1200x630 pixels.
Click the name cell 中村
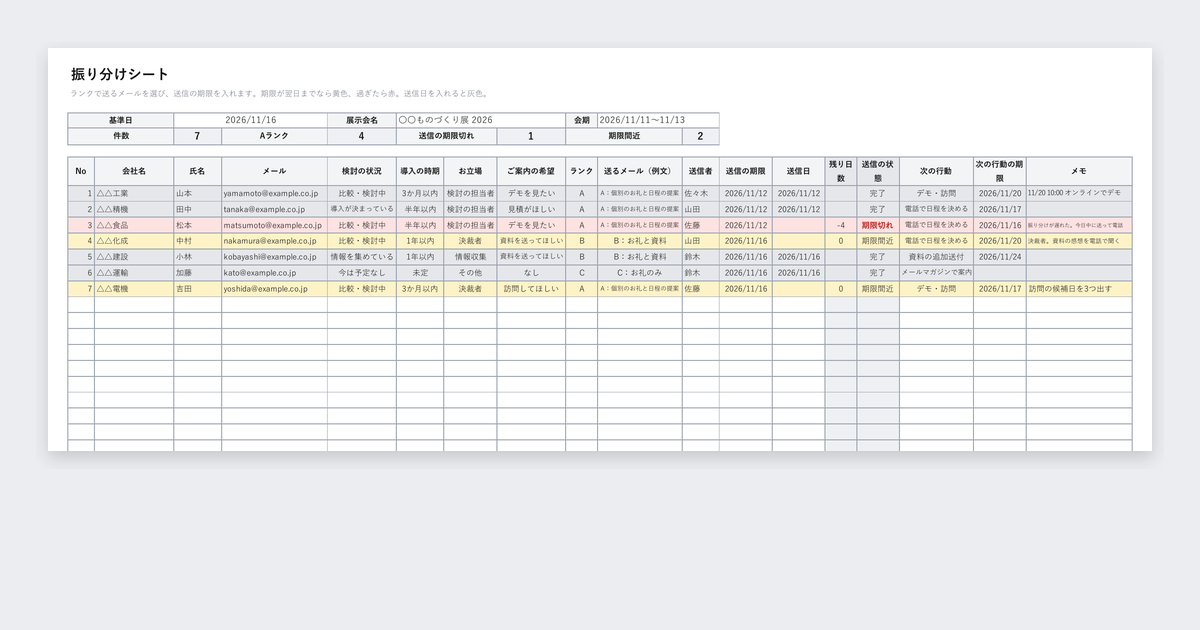click(198, 241)
